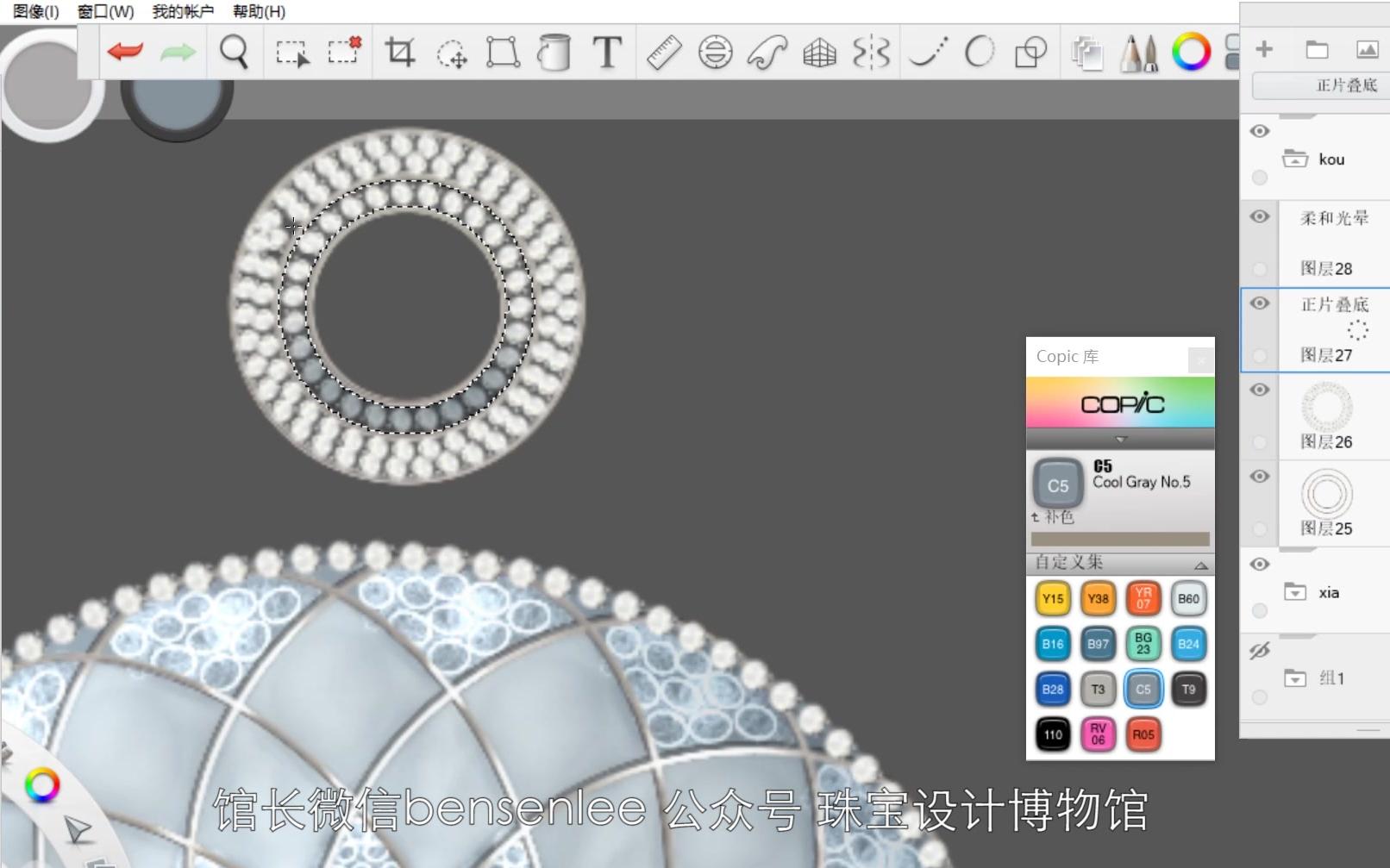
Task: Pick the RV06 Copic color
Action: [x=1098, y=734]
